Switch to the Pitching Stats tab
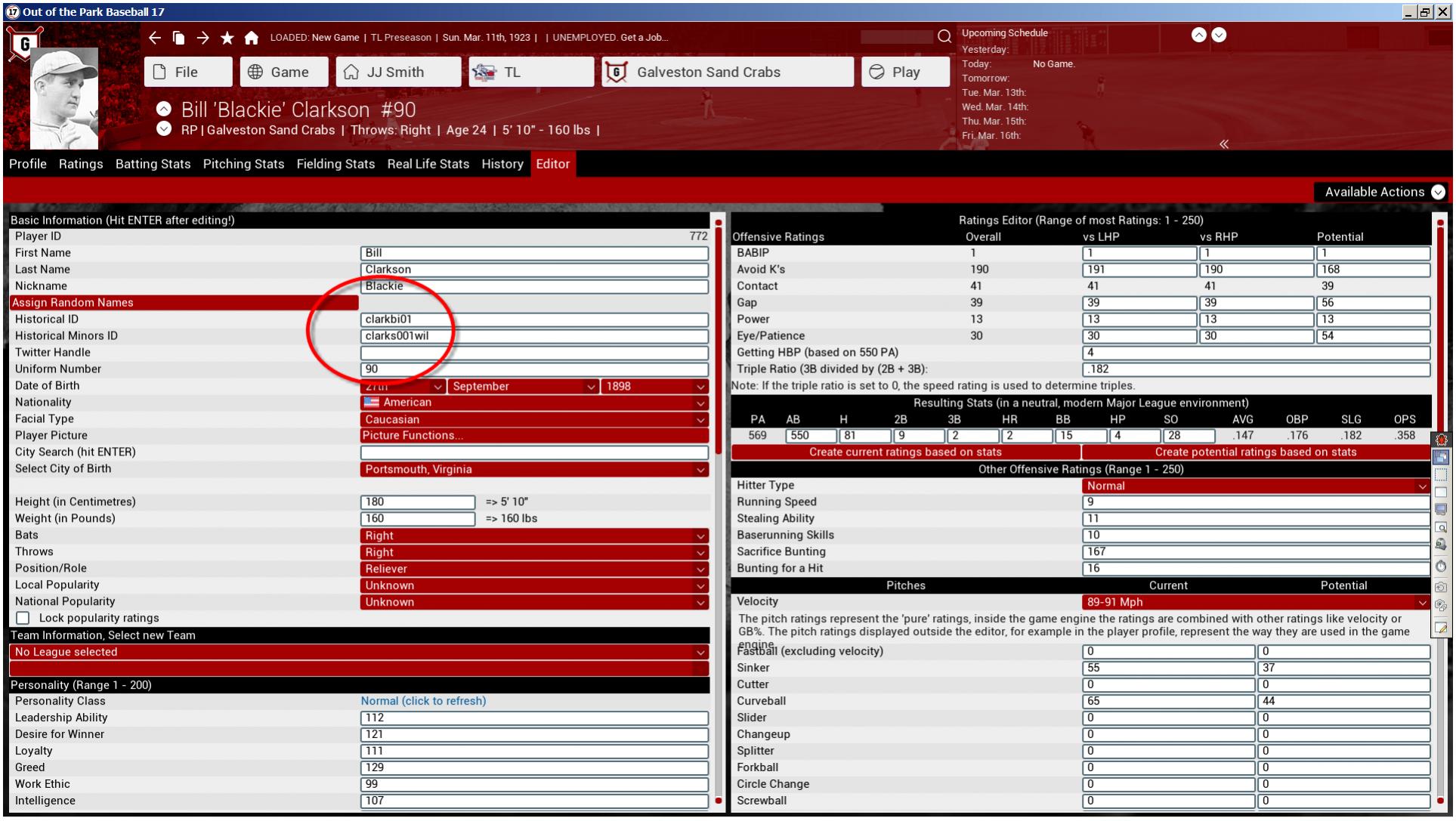 point(243,164)
